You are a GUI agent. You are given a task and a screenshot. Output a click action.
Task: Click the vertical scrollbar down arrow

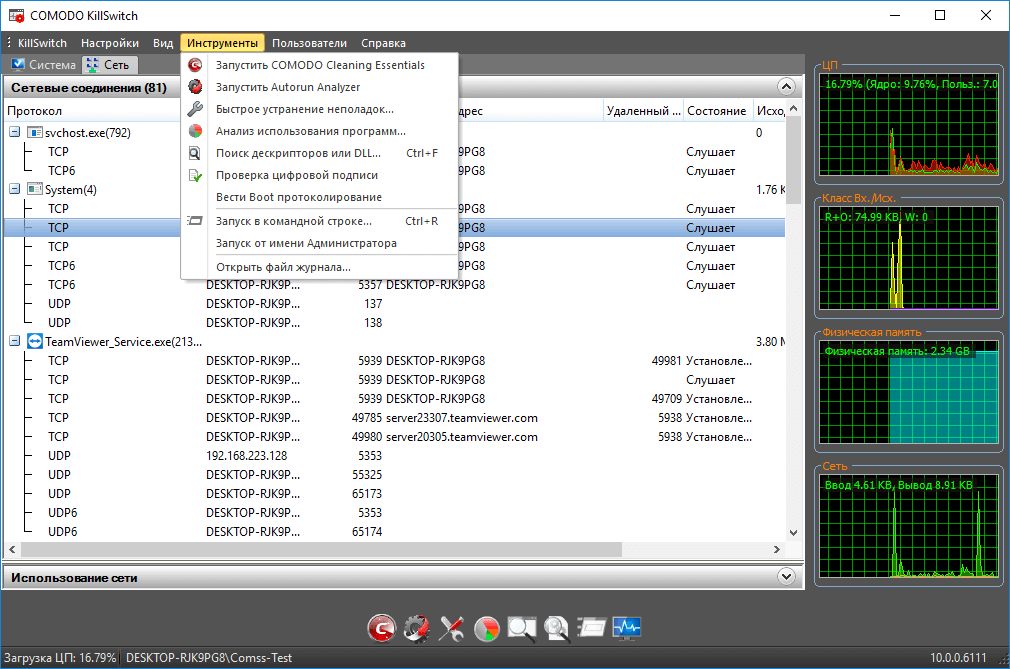[x=795, y=535]
